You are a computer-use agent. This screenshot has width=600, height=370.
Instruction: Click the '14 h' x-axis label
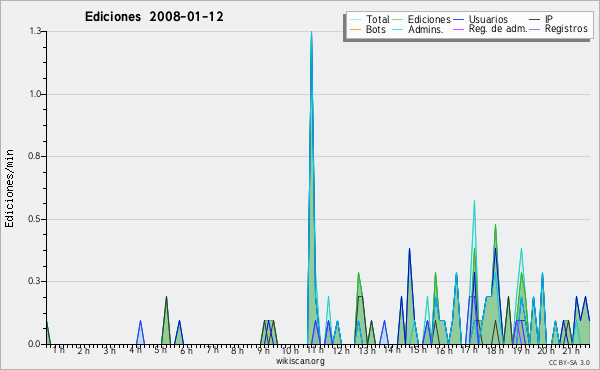pyautogui.click(x=392, y=350)
